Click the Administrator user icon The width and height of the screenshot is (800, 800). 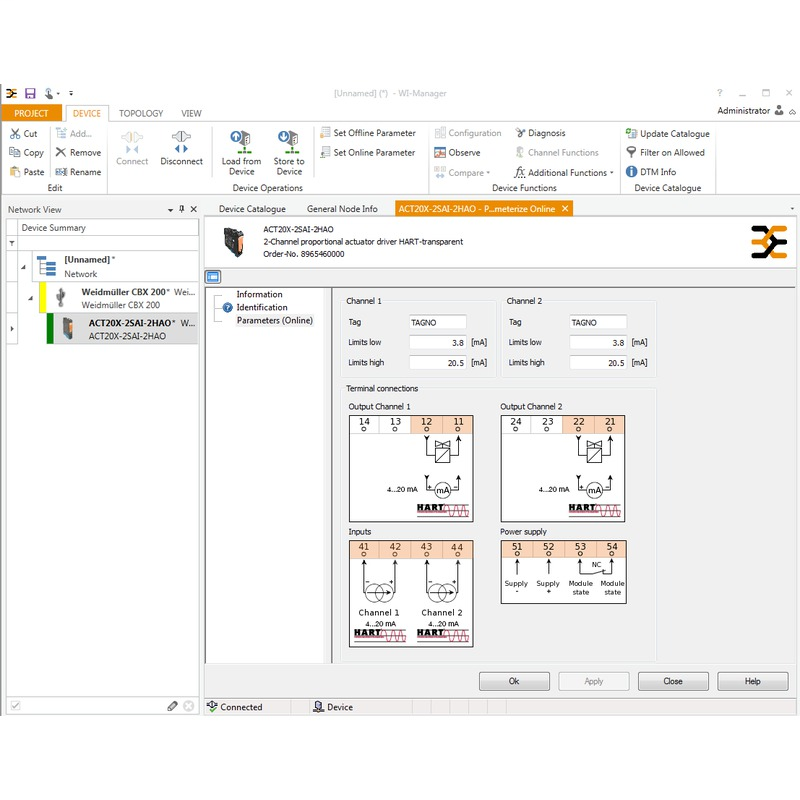tap(779, 110)
